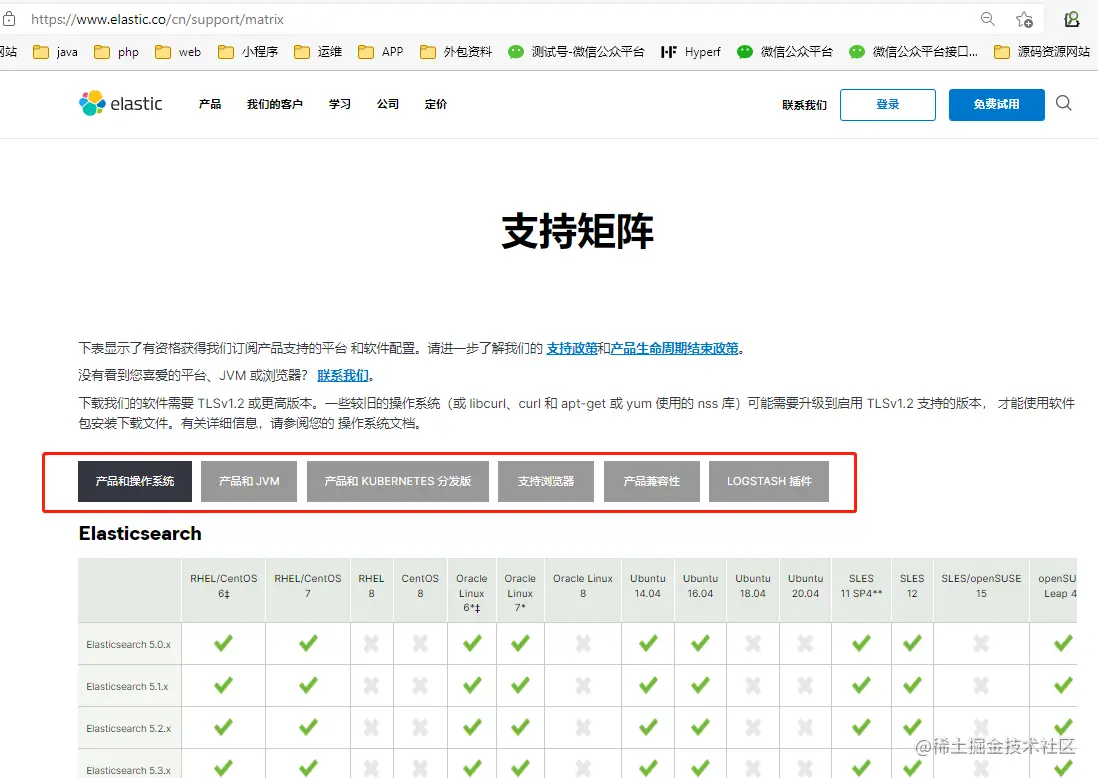Viewport: 1098px width, 778px height.
Task: Click the 免费试用 button
Action: pyautogui.click(x=996, y=104)
